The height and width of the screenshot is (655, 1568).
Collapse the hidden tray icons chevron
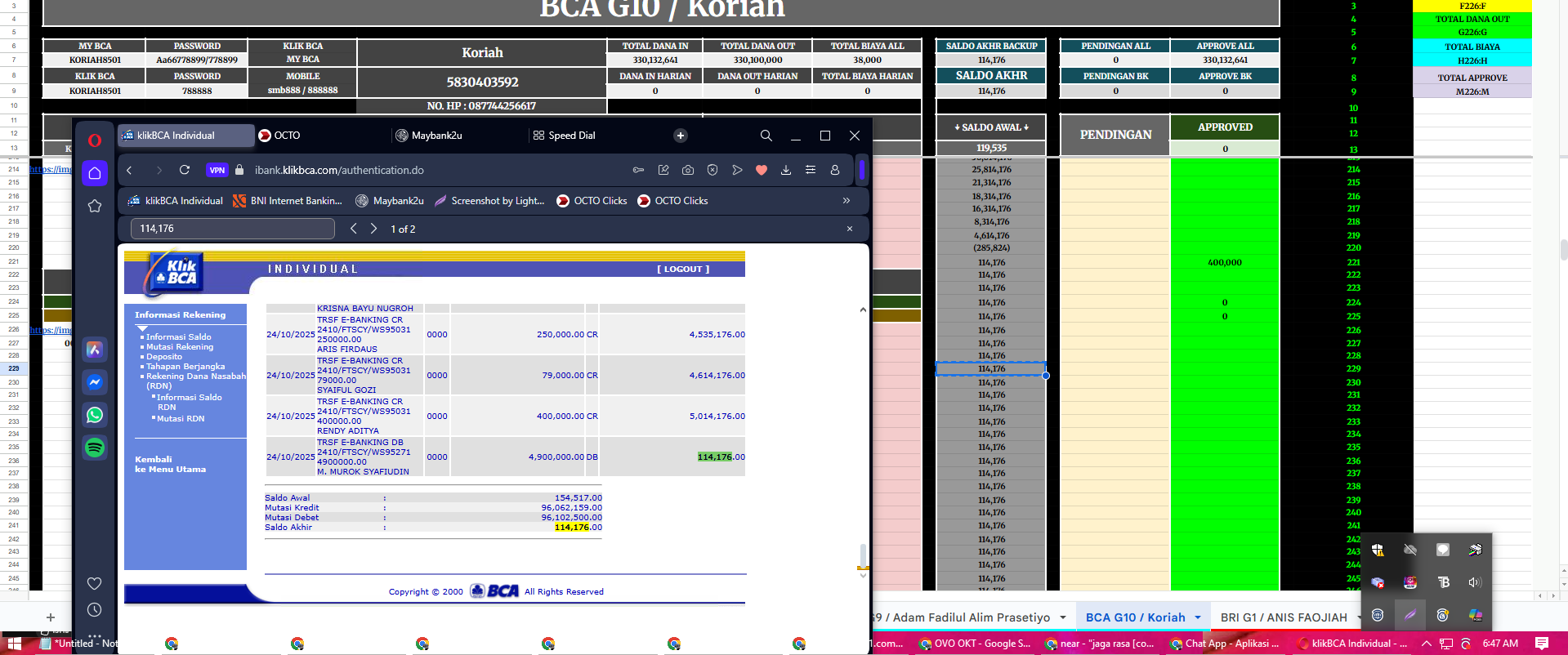[1427, 644]
